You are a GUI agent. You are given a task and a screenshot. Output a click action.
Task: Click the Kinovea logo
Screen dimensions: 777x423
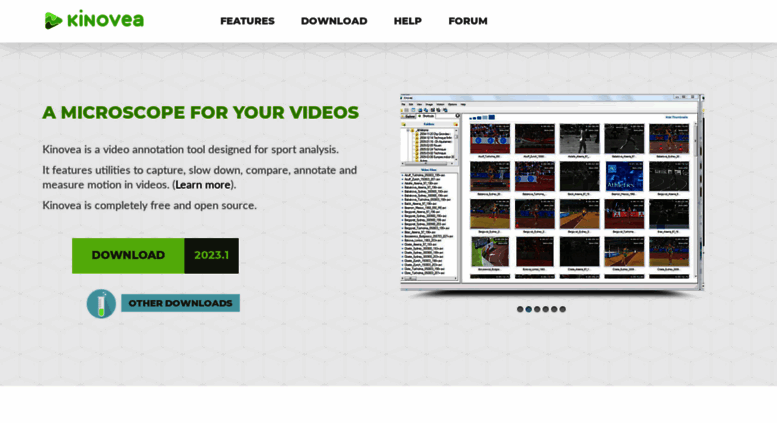point(94,20)
